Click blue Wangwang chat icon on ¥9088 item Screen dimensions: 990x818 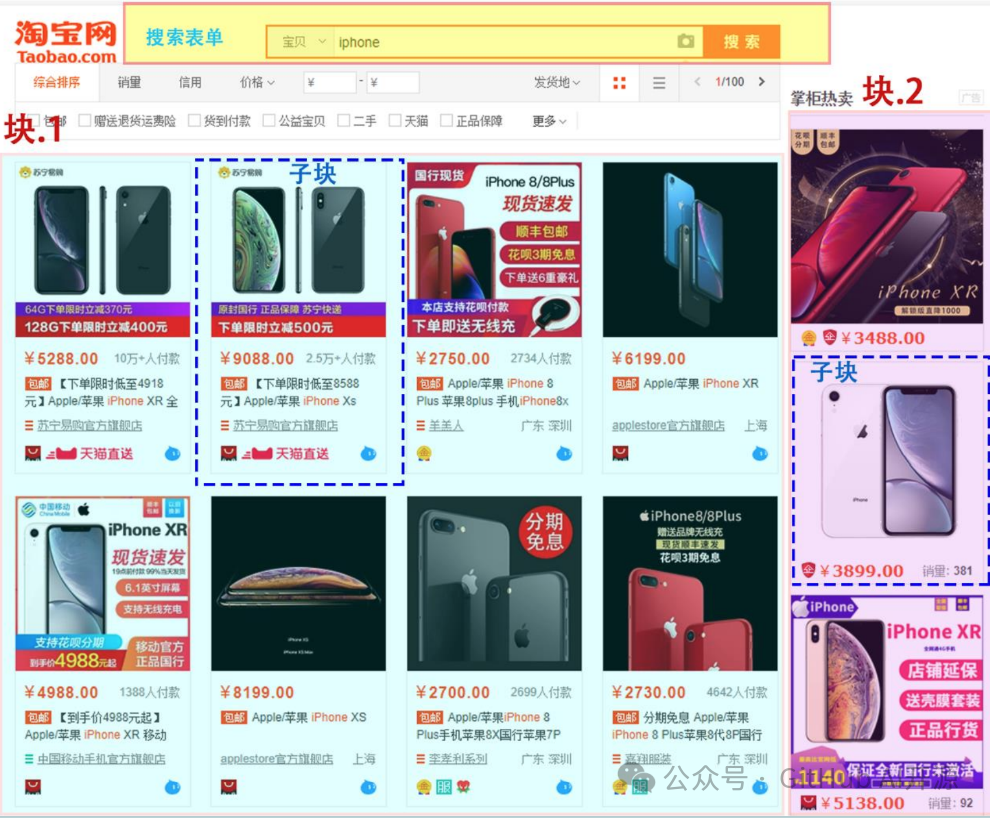click(x=368, y=453)
